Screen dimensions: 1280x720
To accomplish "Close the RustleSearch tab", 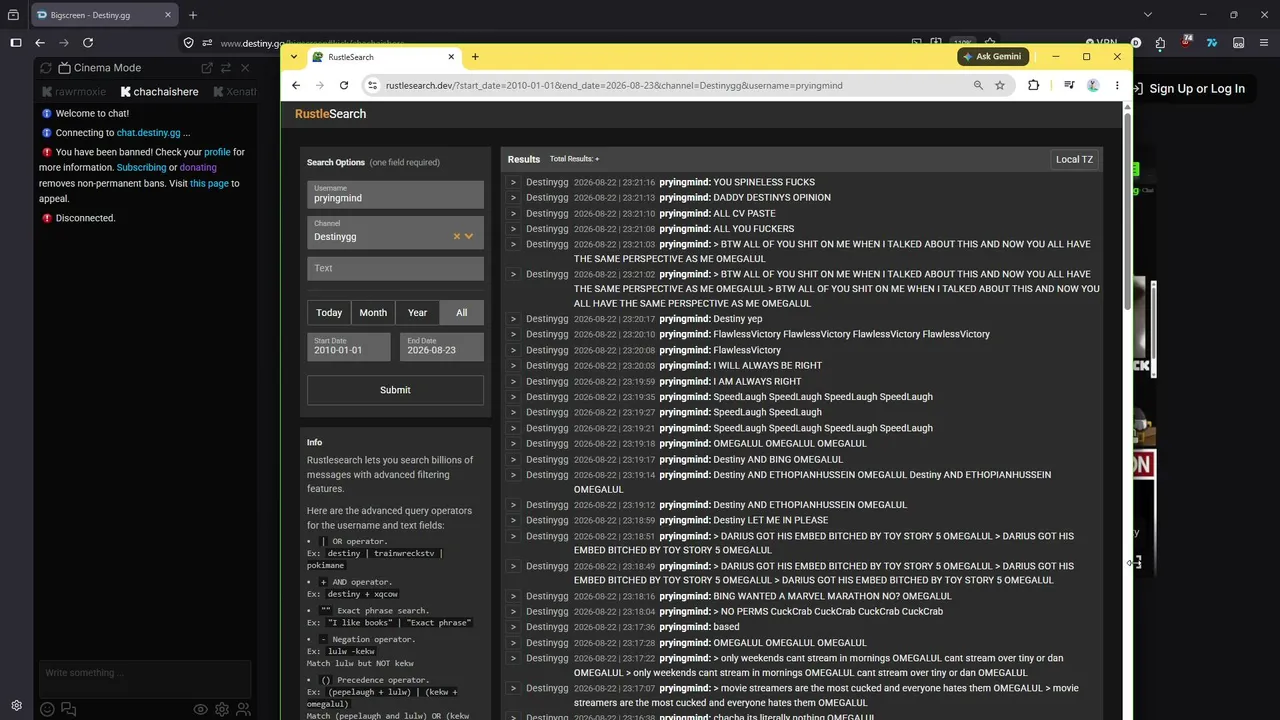I will (451, 57).
